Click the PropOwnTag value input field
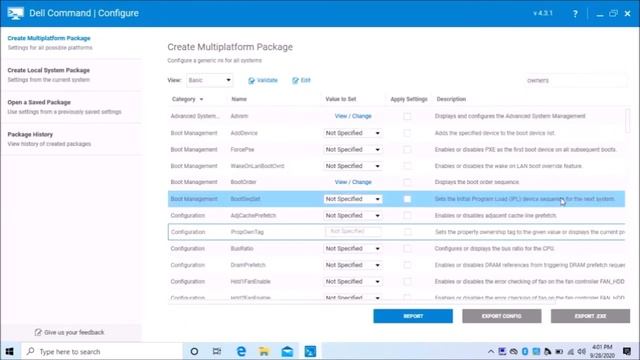This screenshot has height=360, width=640. (x=353, y=232)
